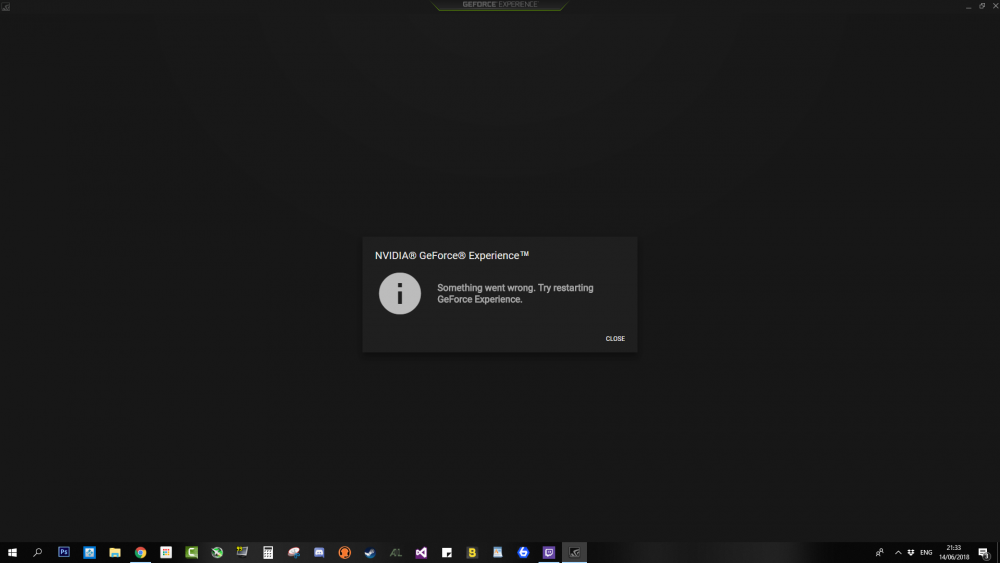Open File Explorer from the taskbar
1000x563 pixels.
[115, 552]
